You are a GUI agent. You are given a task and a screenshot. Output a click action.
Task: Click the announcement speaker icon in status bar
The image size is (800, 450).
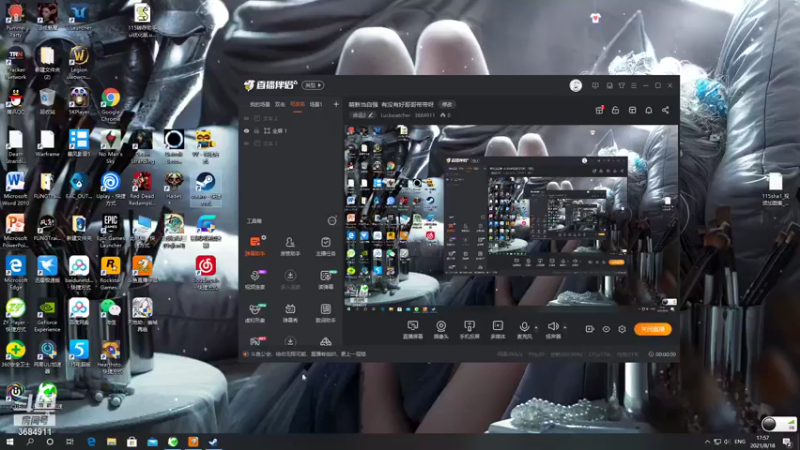[x=246, y=354]
